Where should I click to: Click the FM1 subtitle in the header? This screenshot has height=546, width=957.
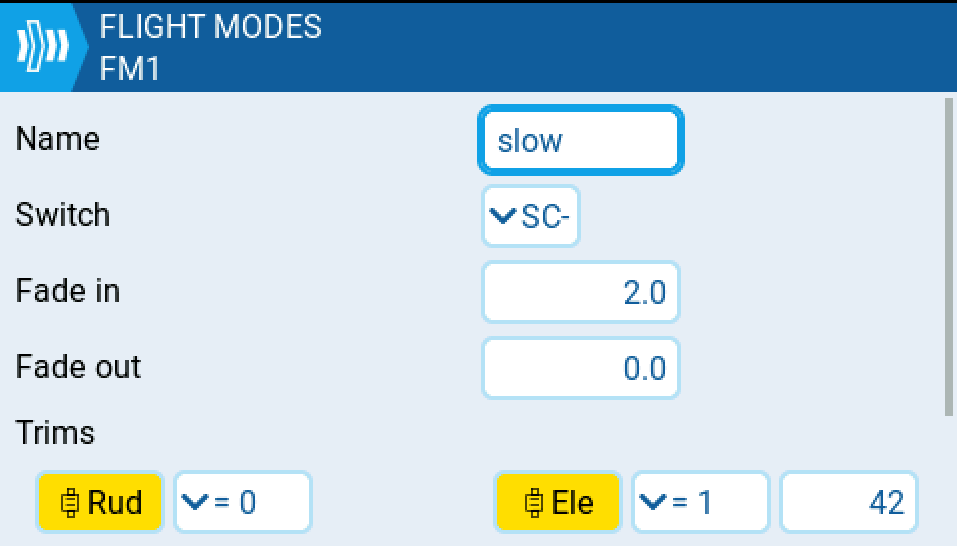130,70
